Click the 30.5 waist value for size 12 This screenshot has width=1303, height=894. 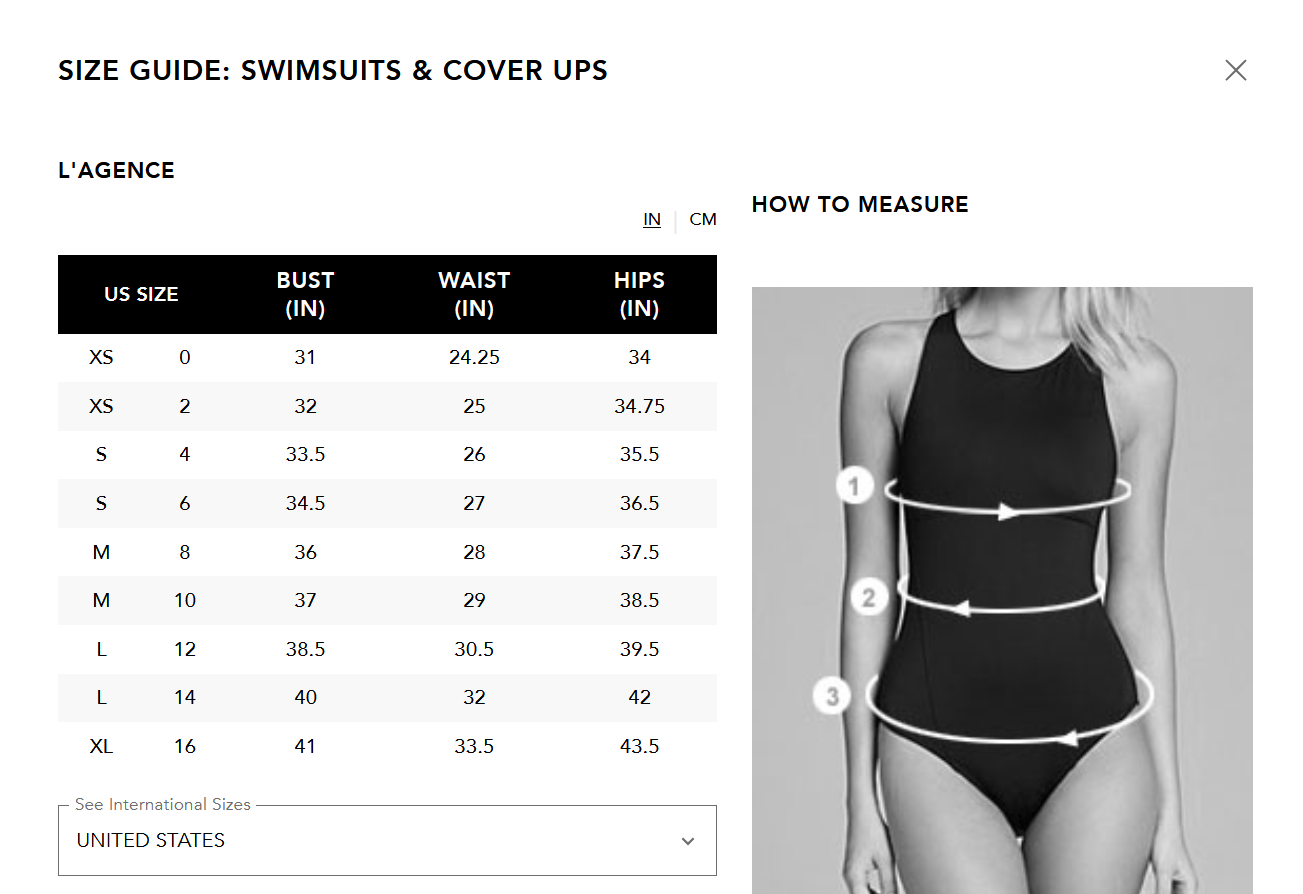(474, 649)
